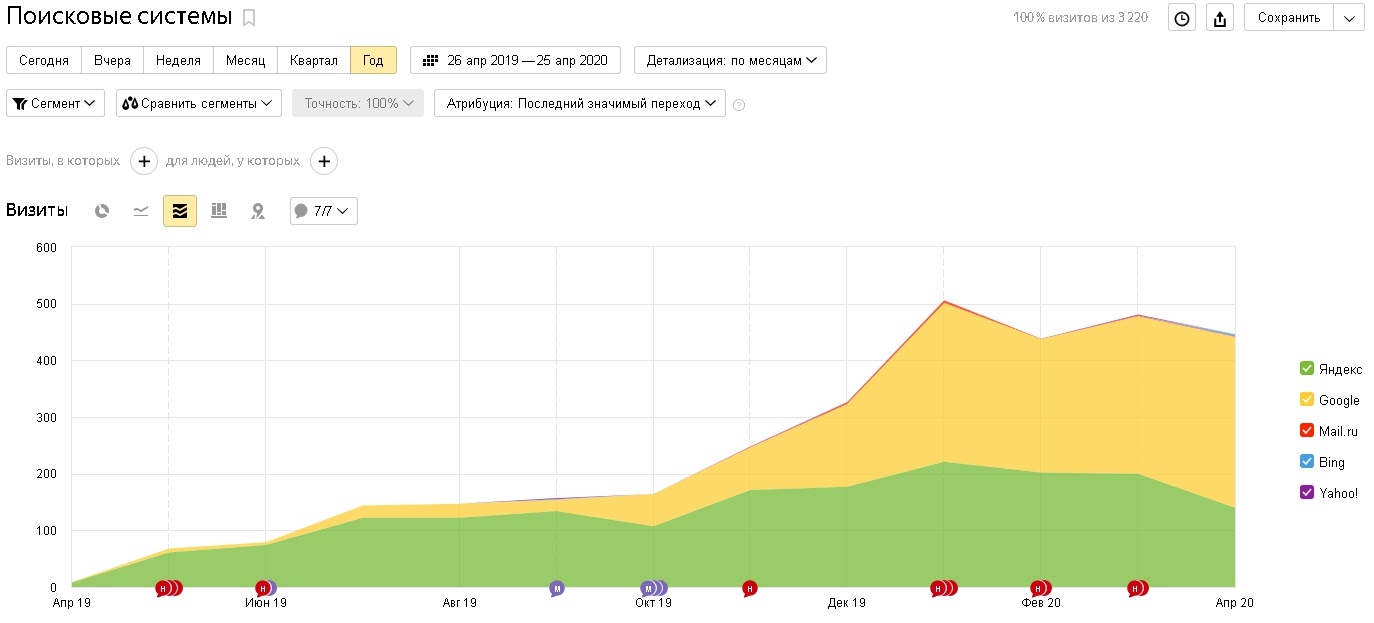
Task: Click the purple annotation marker near Авг 19
Action: coord(557,588)
